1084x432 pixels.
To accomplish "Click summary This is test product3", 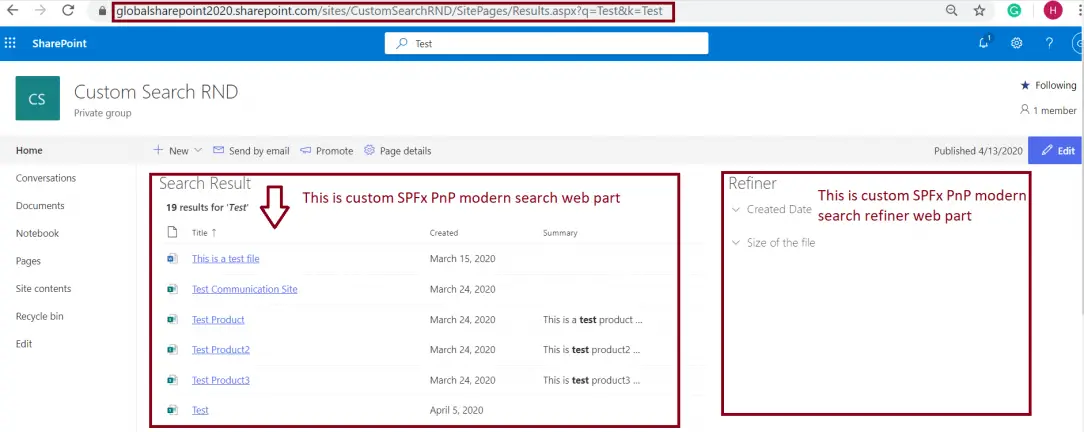I will (x=591, y=379).
